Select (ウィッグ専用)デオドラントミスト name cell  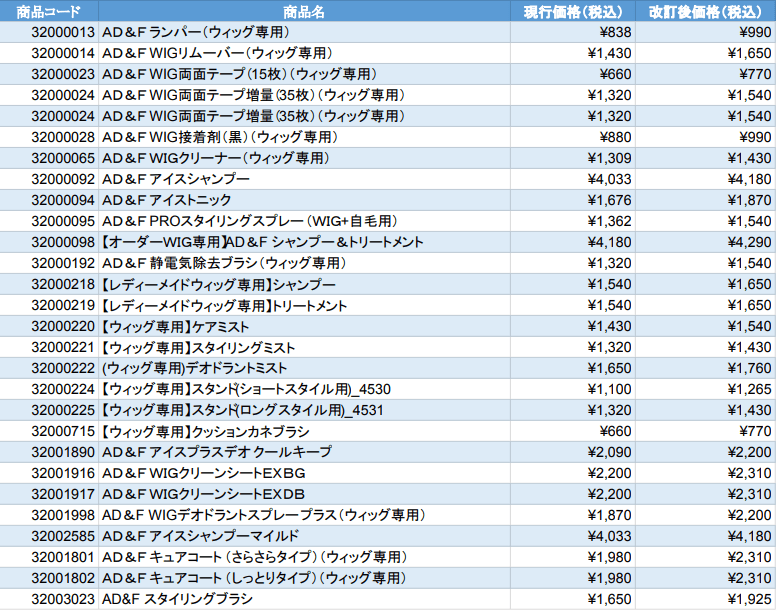[x=304, y=368]
